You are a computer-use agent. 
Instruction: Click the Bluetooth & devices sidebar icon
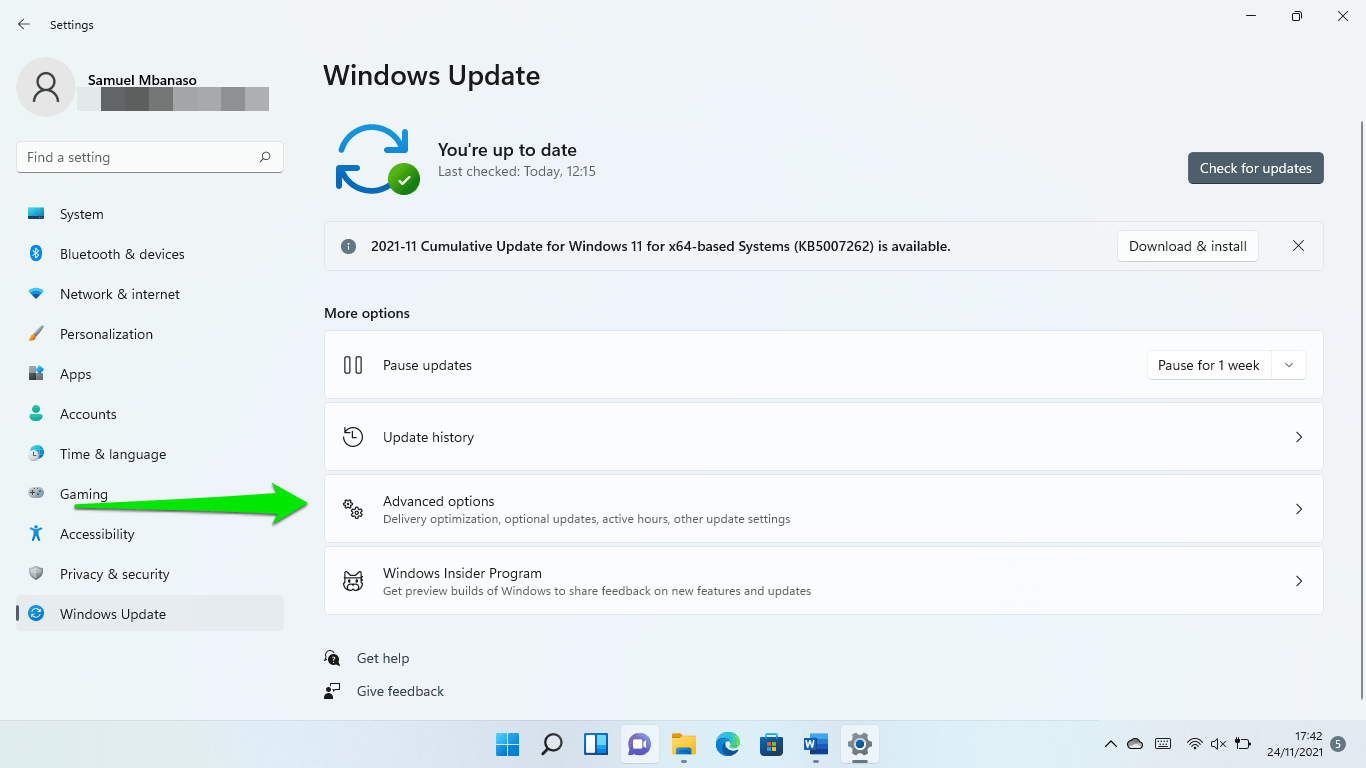point(36,254)
